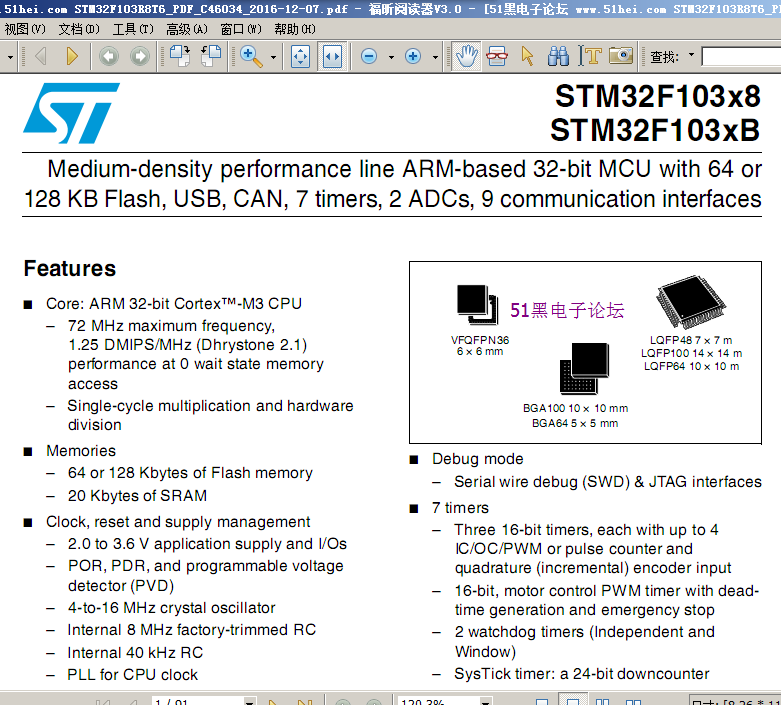Open the 工具(T) menu
Viewport: 781px width, 705px height.
tap(133, 29)
